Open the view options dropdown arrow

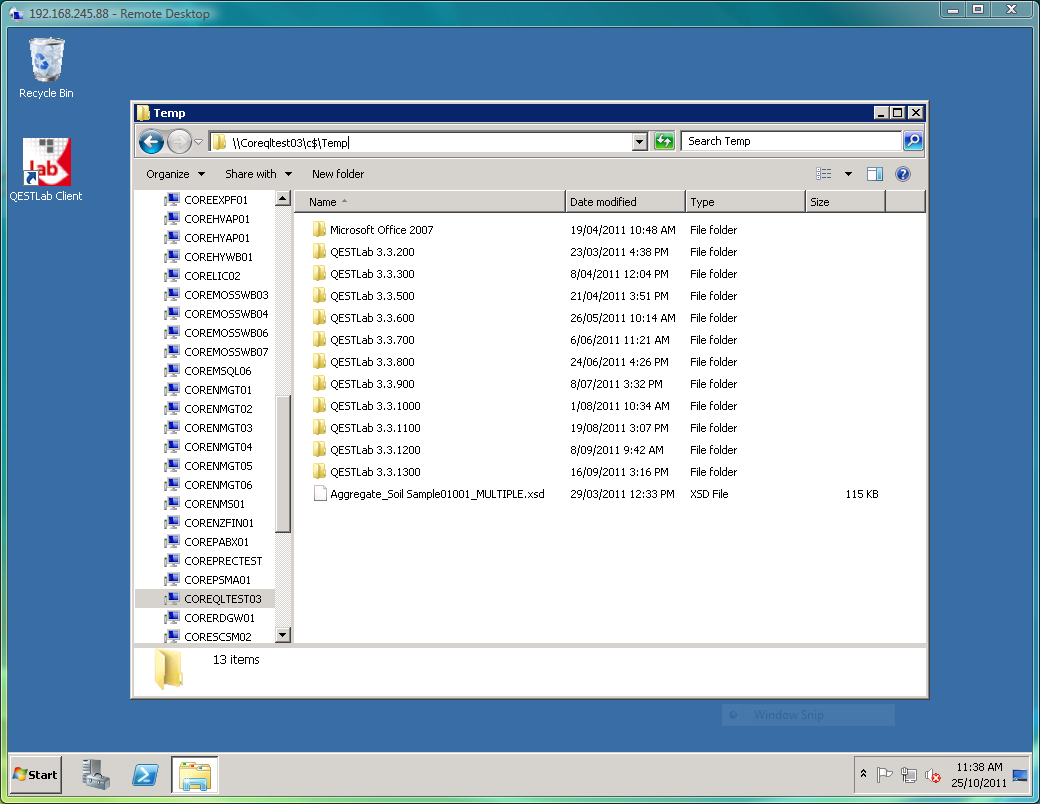point(848,174)
